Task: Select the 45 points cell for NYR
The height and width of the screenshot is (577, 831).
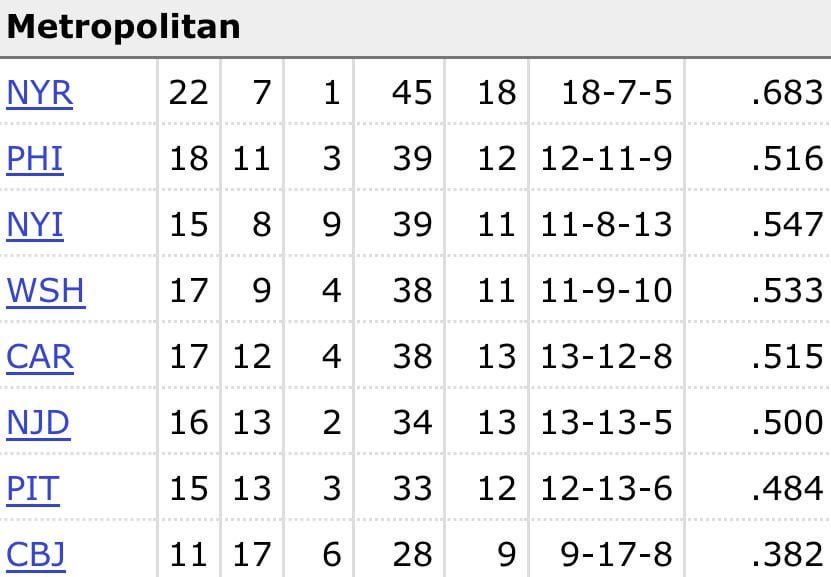Action: 411,93
